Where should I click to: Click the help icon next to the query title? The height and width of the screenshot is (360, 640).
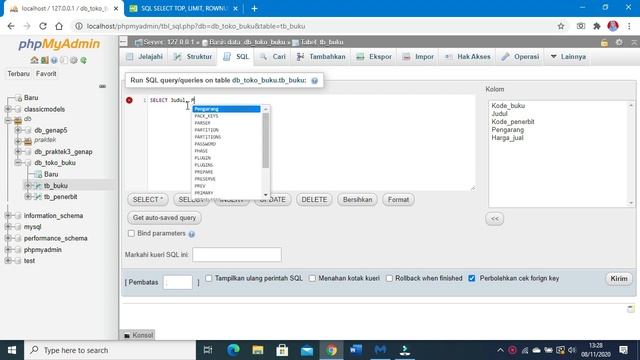(x=314, y=81)
